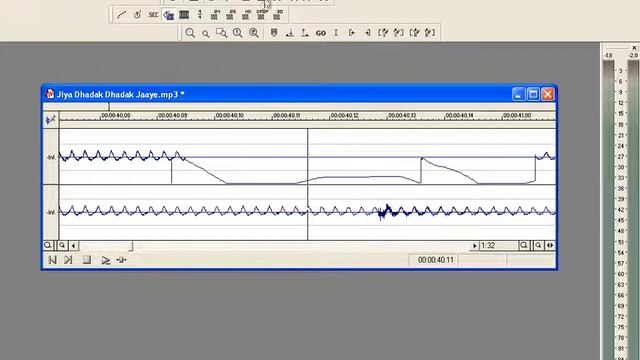
Task: Click the zoom out full magnifier icon
Action: pos(253,33)
